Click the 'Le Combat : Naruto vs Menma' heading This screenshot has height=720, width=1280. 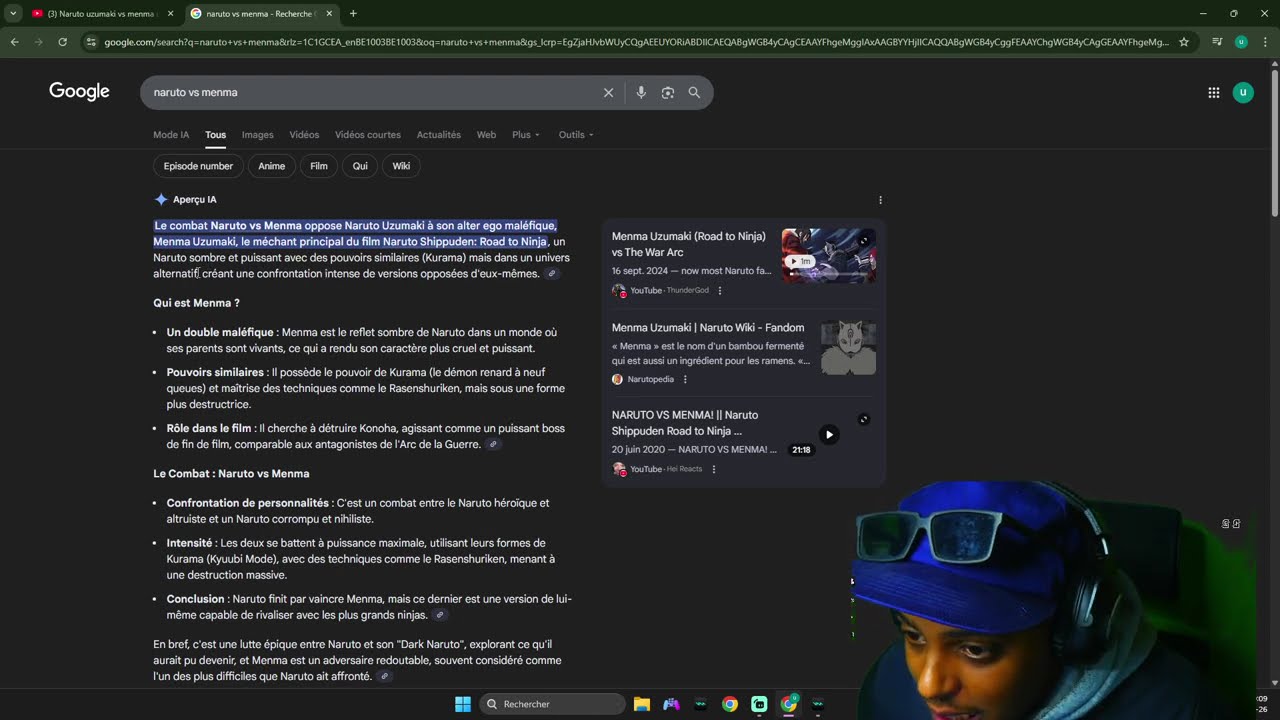(x=231, y=474)
